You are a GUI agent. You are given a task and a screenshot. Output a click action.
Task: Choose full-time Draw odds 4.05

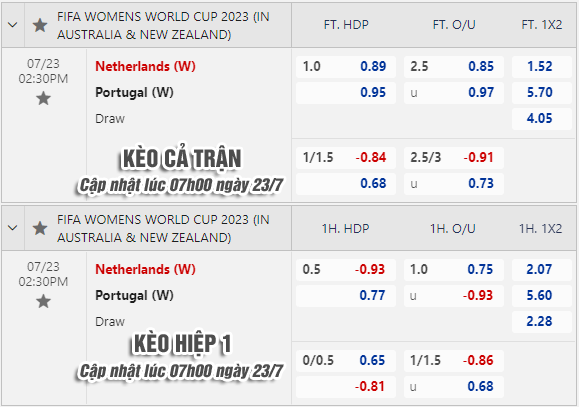(x=541, y=119)
